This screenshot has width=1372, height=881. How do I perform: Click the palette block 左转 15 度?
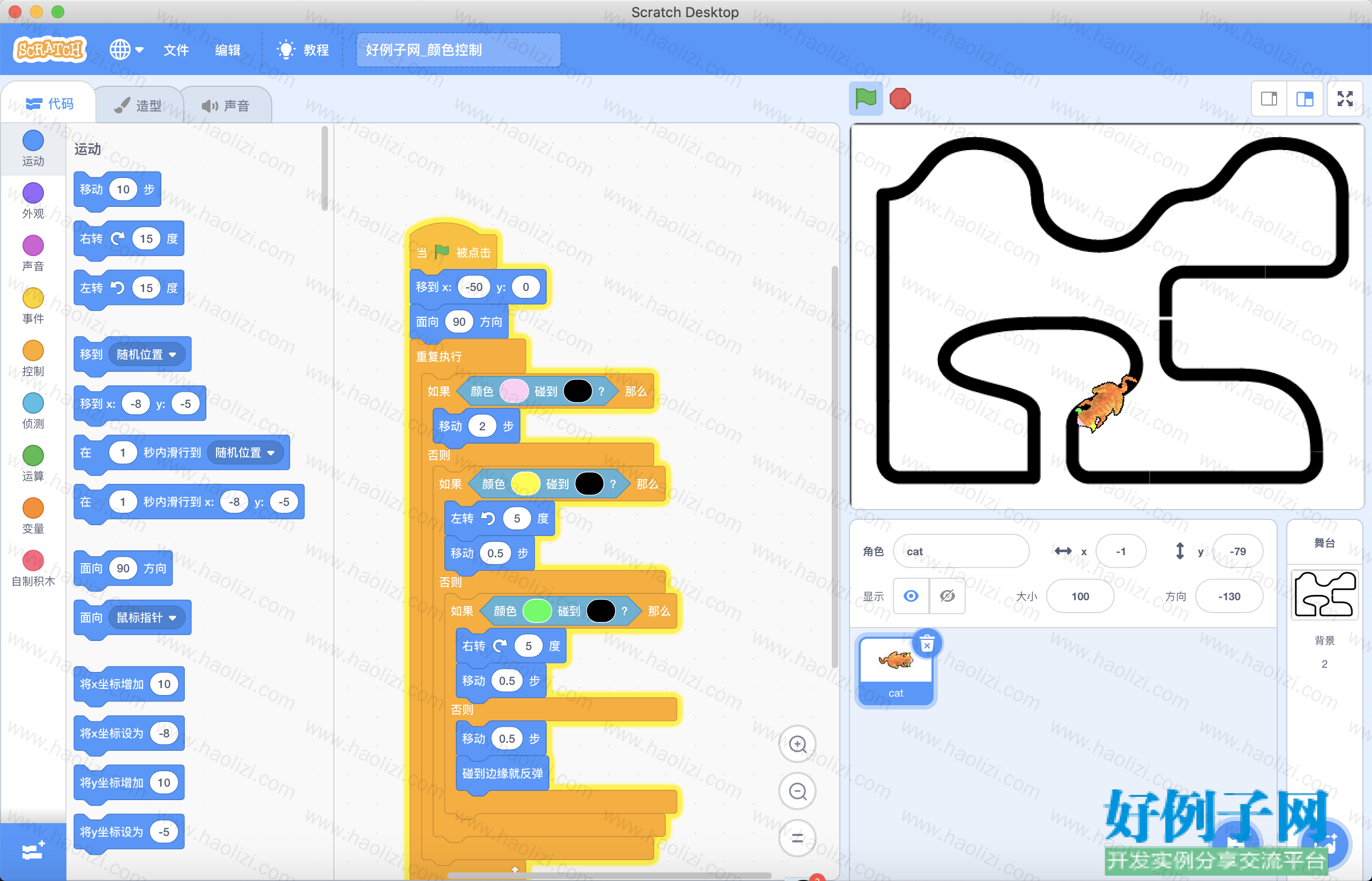[129, 288]
